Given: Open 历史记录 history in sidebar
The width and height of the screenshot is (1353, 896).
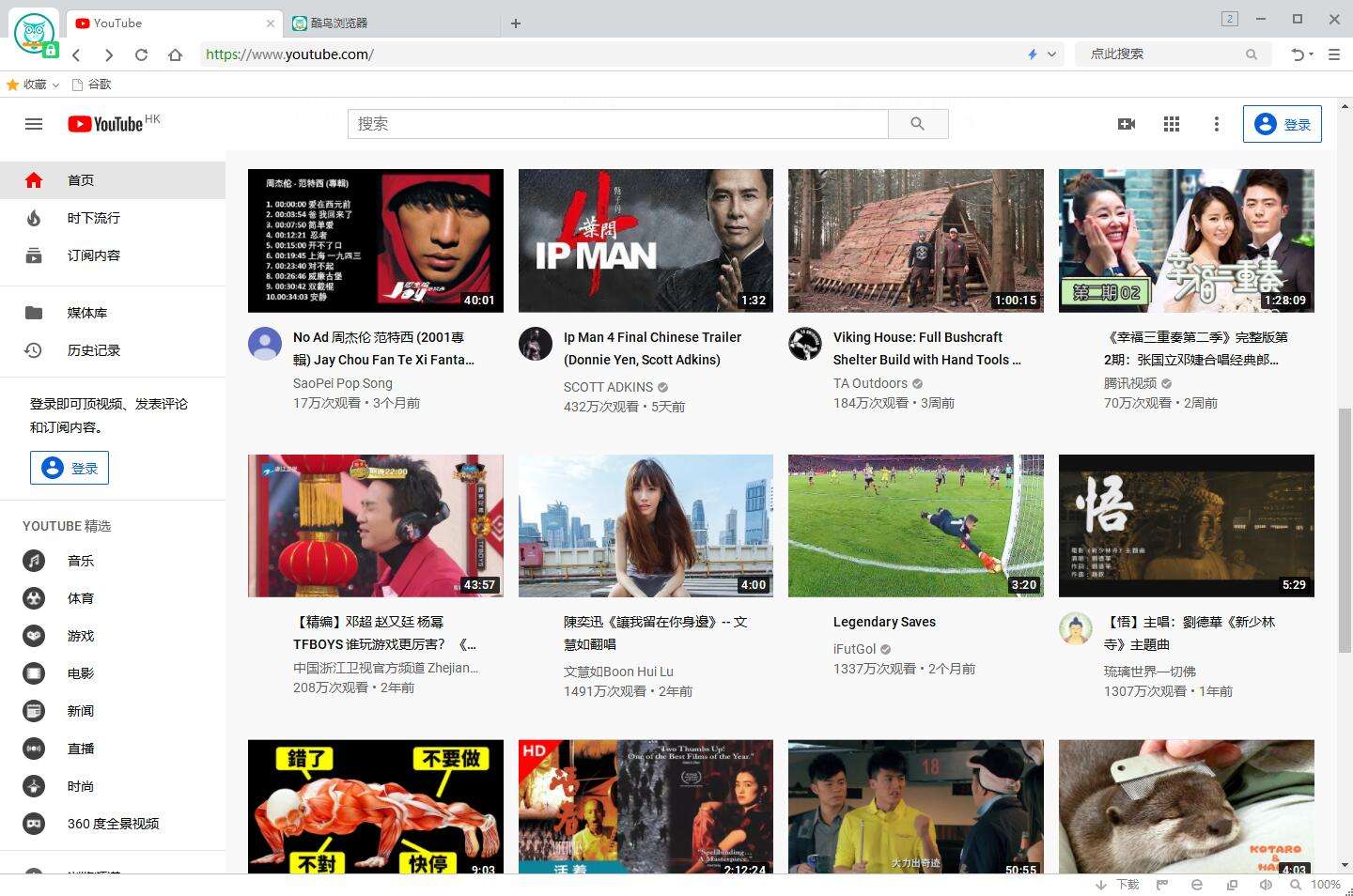Looking at the screenshot, I should click(x=113, y=350).
